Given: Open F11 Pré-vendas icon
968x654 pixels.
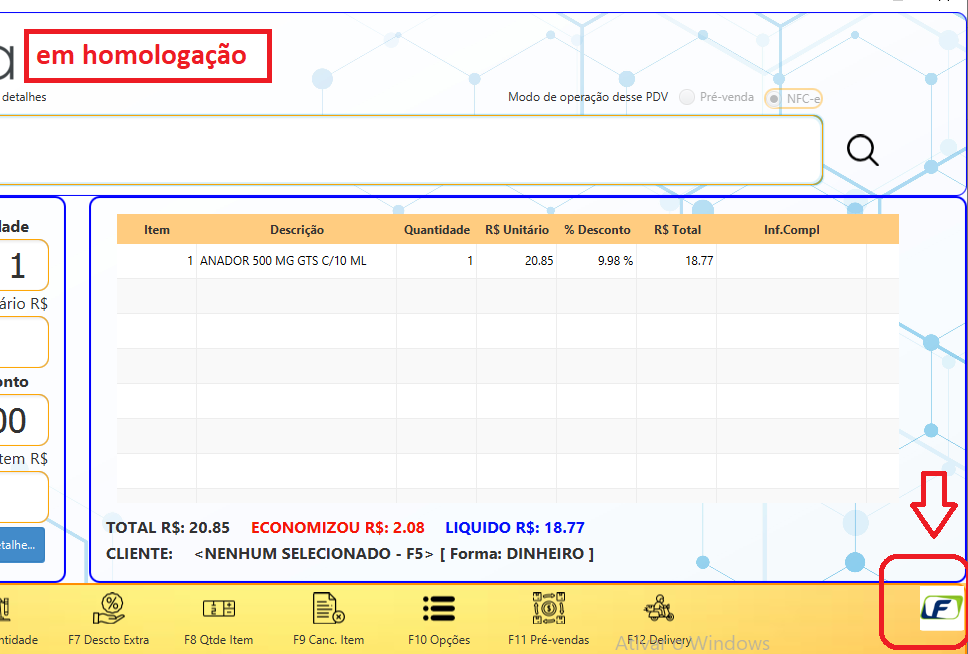Looking at the screenshot, I should (549, 608).
